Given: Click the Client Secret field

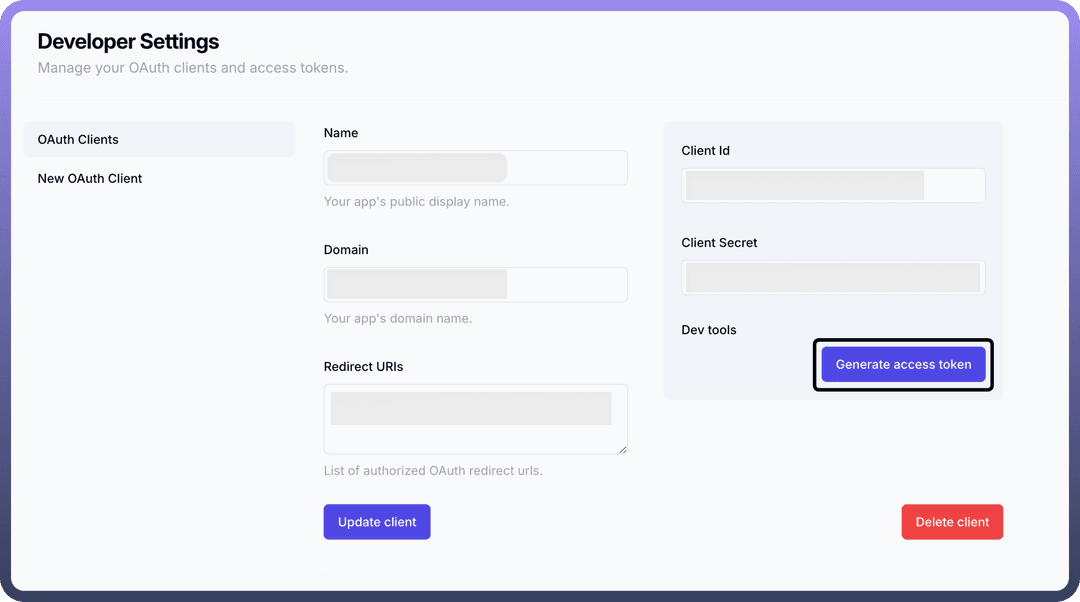Looking at the screenshot, I should click(x=833, y=278).
